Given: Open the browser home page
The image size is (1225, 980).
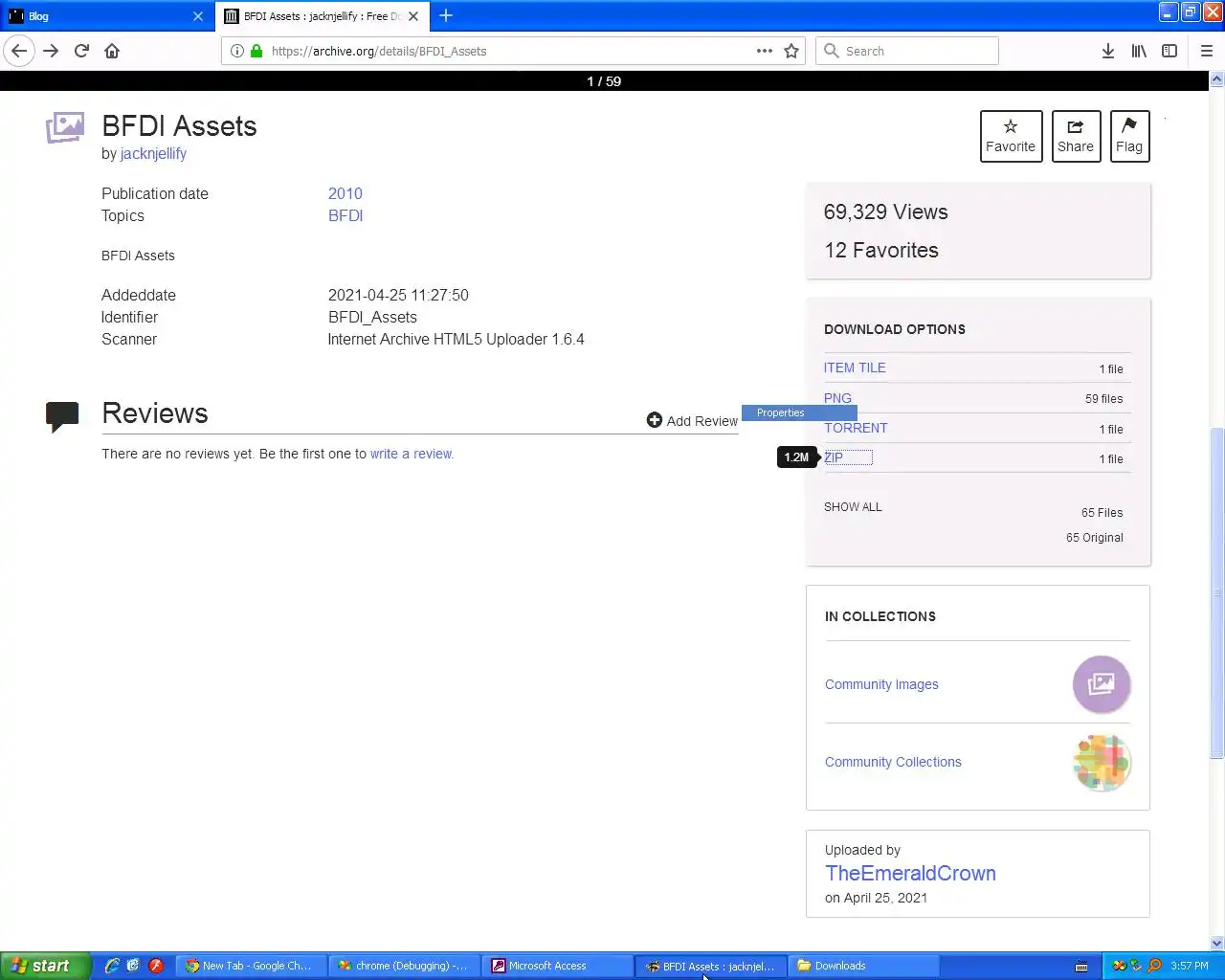Looking at the screenshot, I should (112, 51).
